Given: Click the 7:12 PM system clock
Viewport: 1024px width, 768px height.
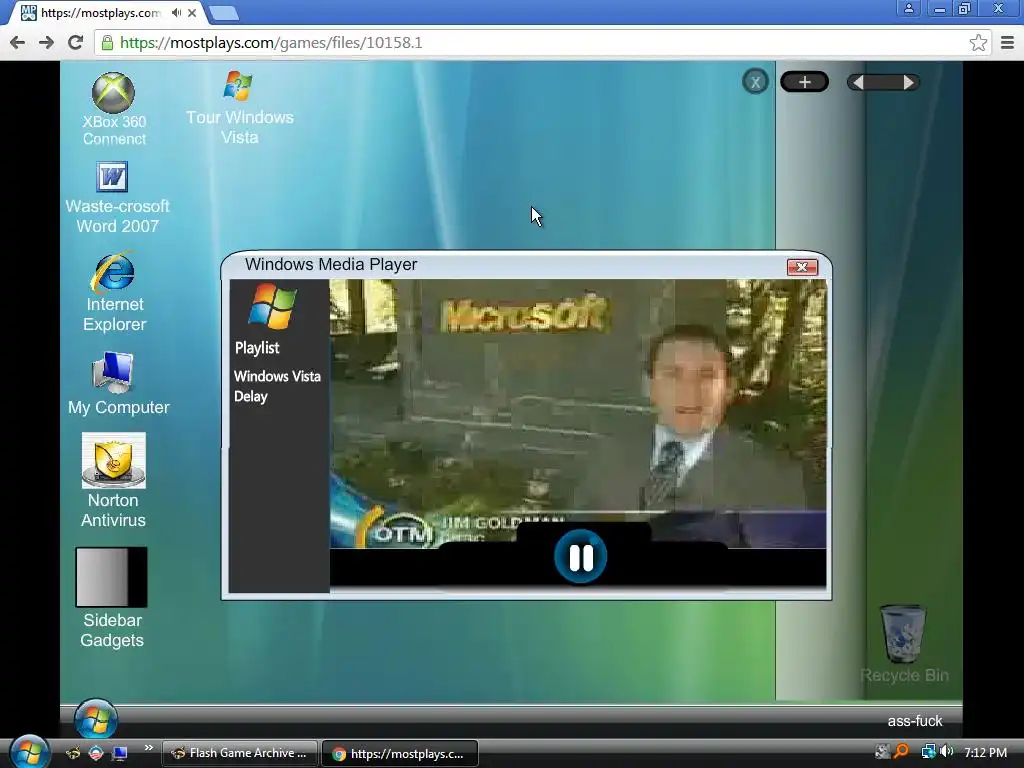Looking at the screenshot, I should pos(985,752).
